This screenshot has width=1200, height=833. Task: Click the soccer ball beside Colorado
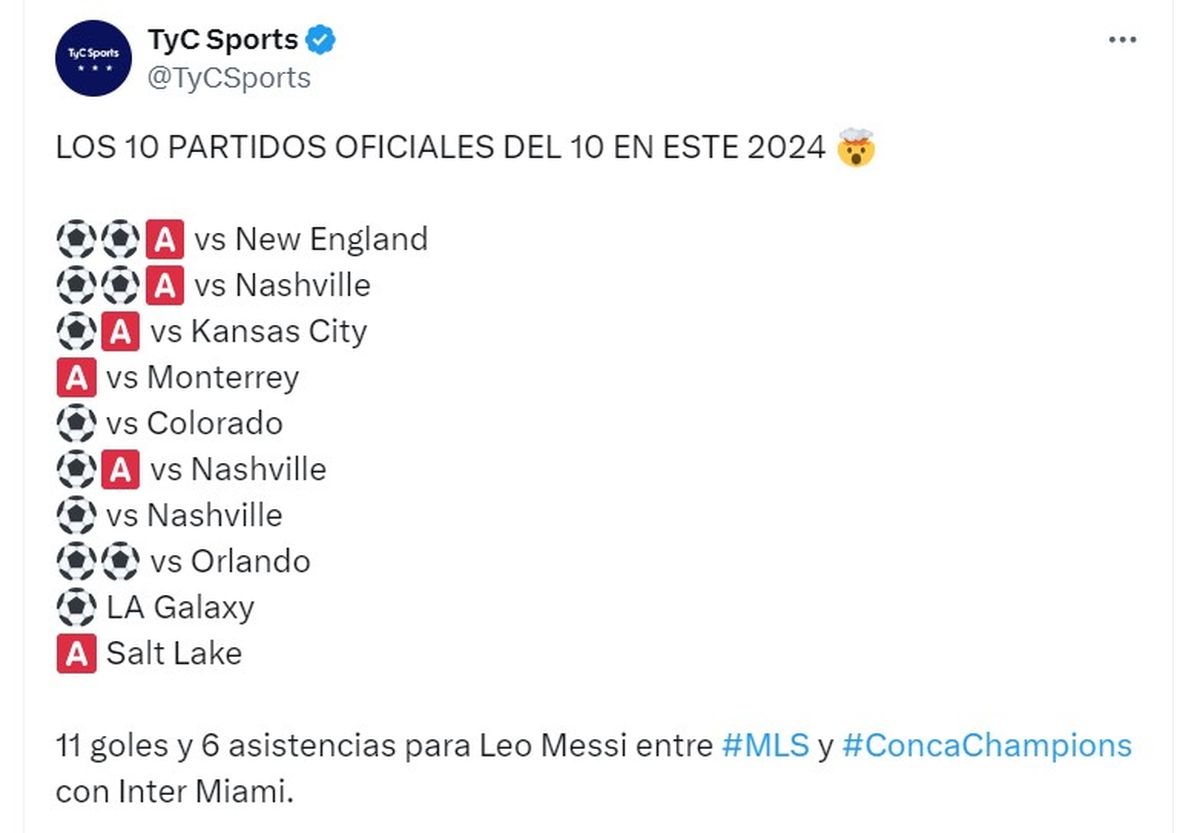coord(76,424)
